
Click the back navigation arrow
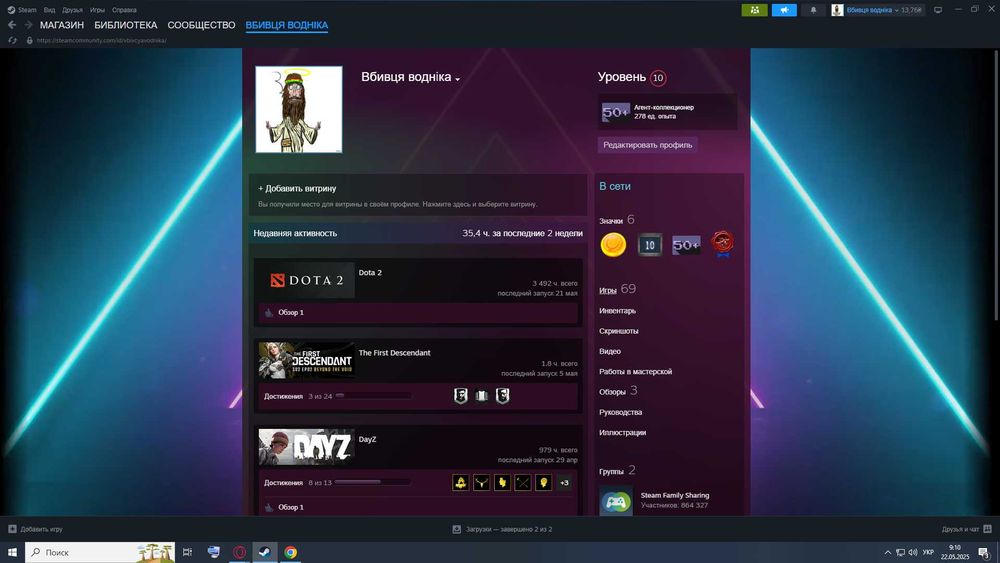pyautogui.click(x=12, y=25)
